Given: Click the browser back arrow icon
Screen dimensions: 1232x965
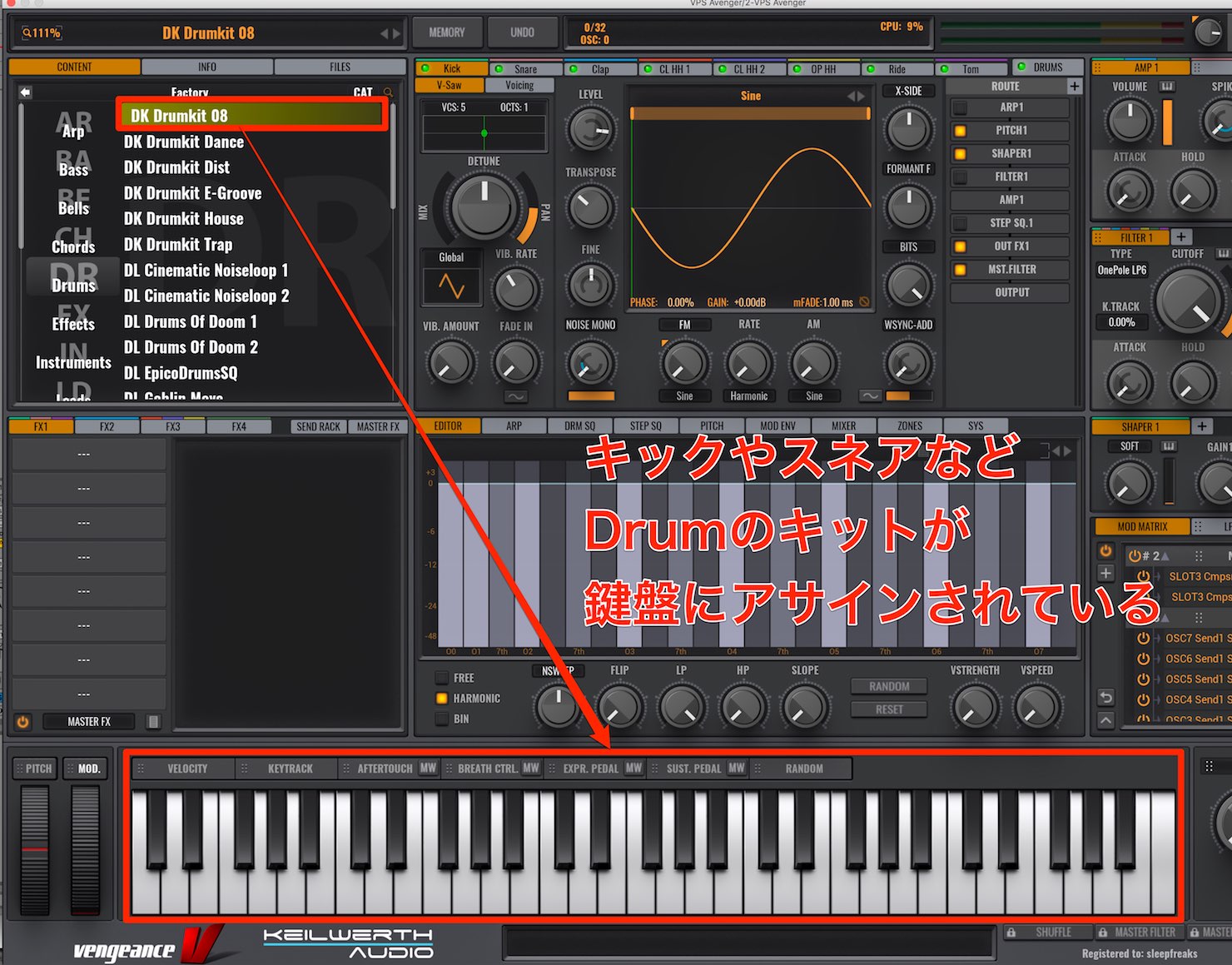Looking at the screenshot, I should (25, 92).
